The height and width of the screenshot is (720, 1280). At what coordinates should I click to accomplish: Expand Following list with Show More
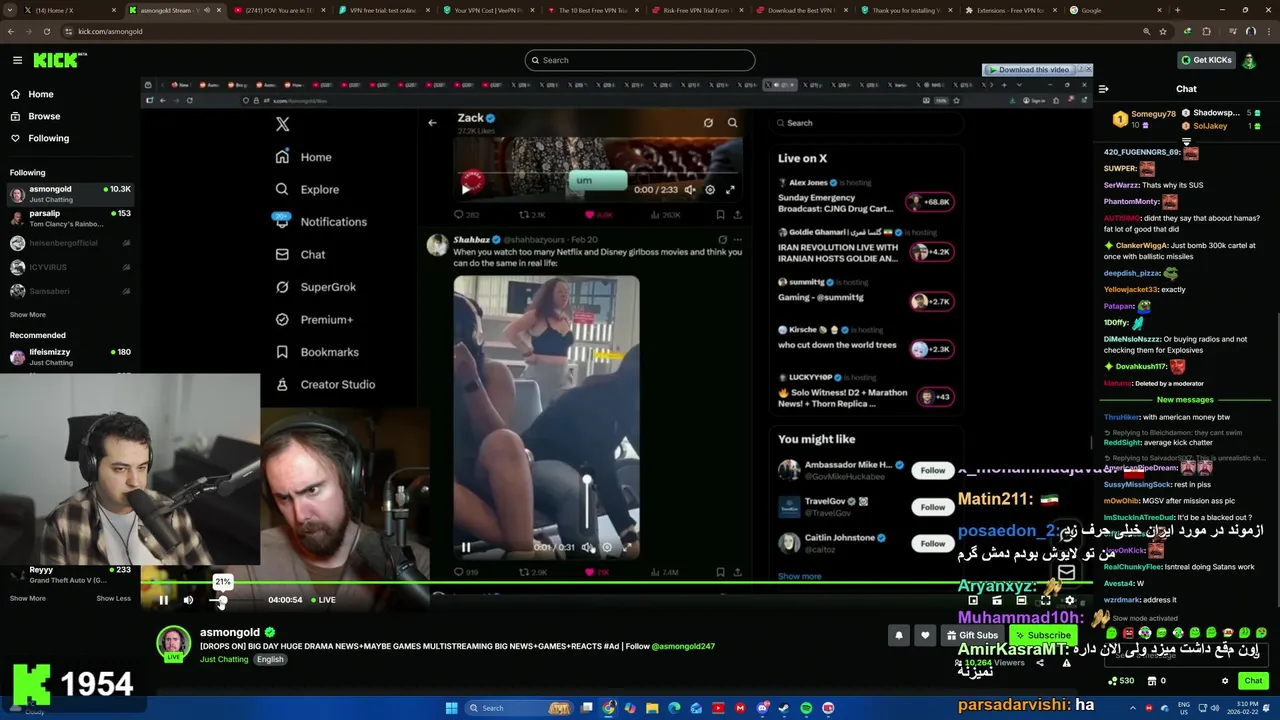pyautogui.click(x=28, y=314)
